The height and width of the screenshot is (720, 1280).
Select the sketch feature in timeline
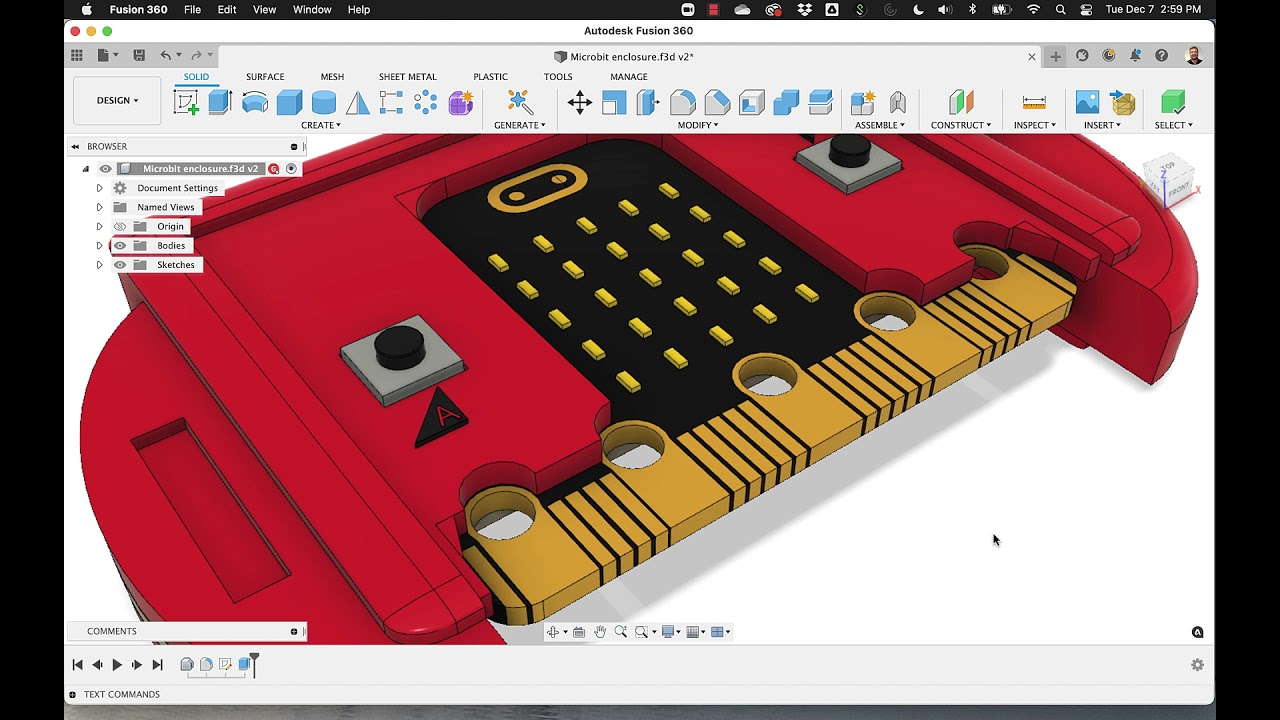tap(225, 664)
